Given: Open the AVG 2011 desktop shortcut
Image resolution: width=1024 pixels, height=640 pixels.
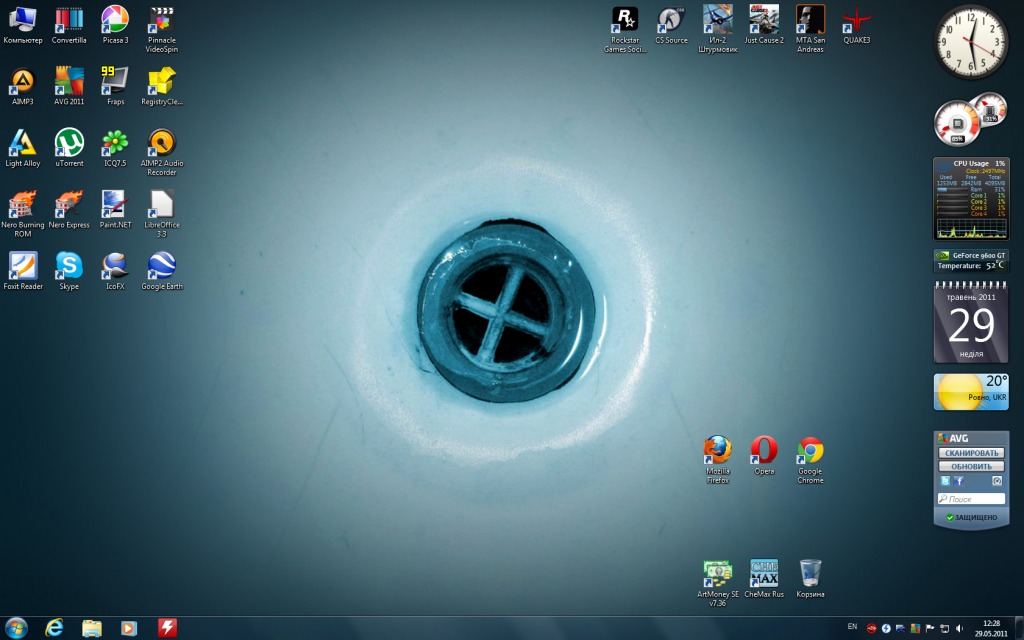Looking at the screenshot, I should pos(69,86).
